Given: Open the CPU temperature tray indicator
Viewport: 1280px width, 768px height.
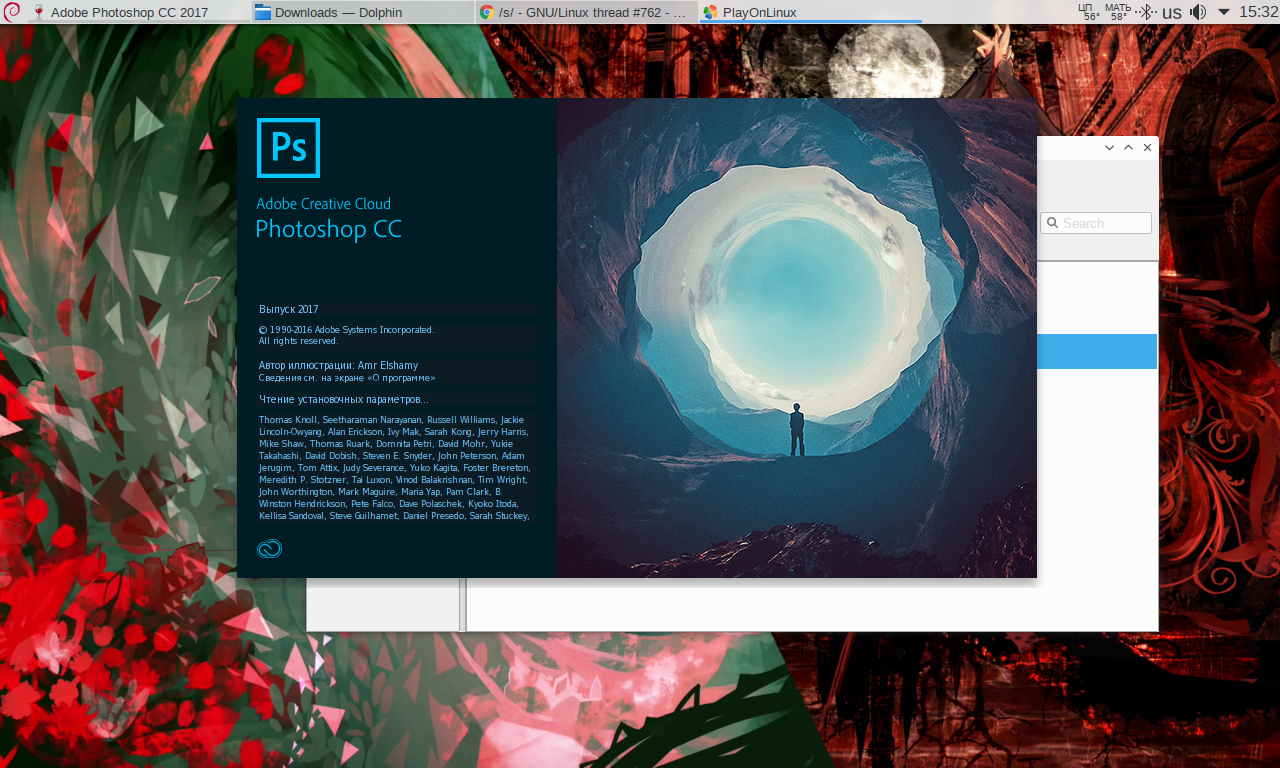Looking at the screenshot, I should (1089, 12).
